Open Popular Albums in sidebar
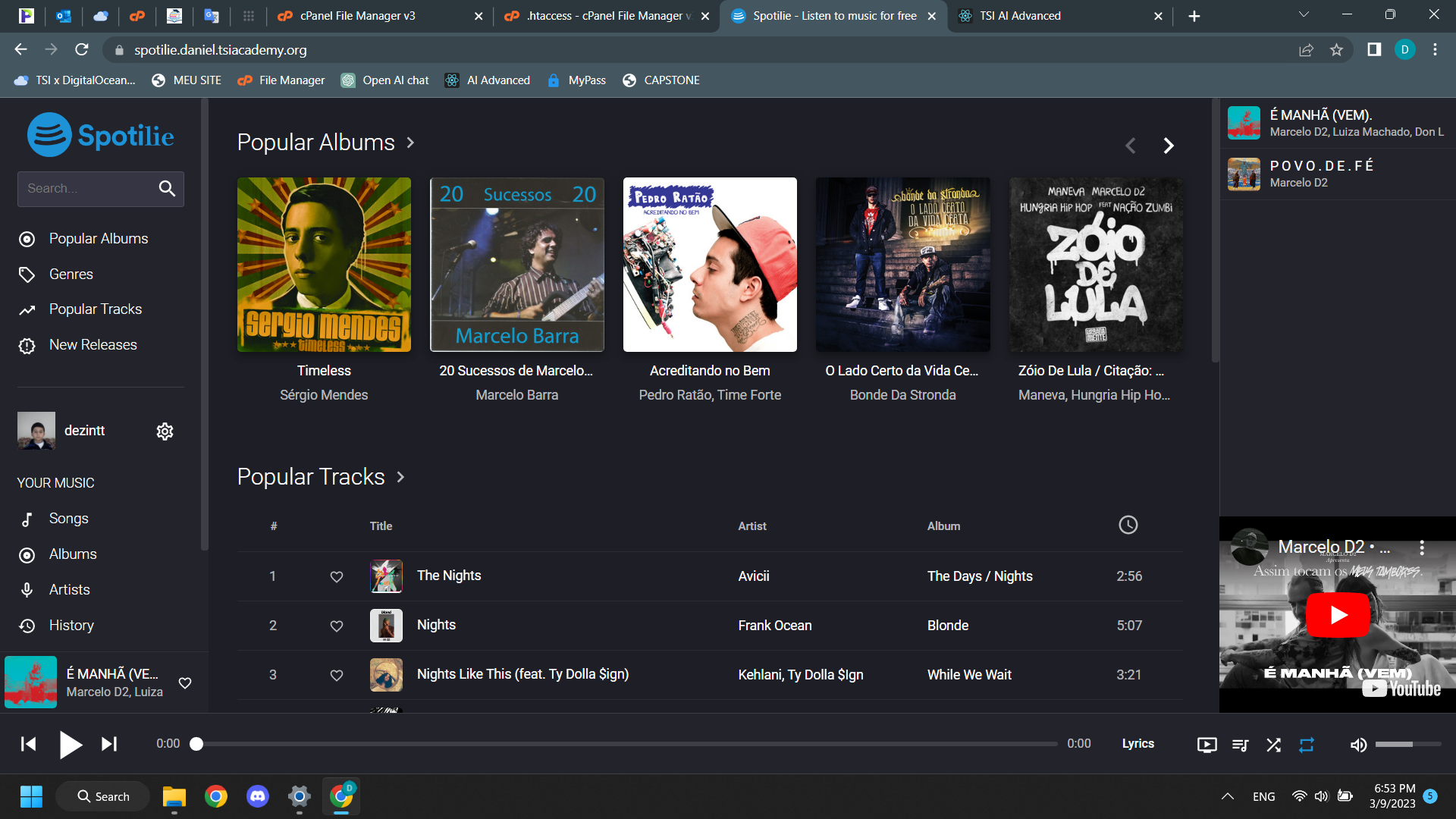1456x819 pixels. pos(99,239)
